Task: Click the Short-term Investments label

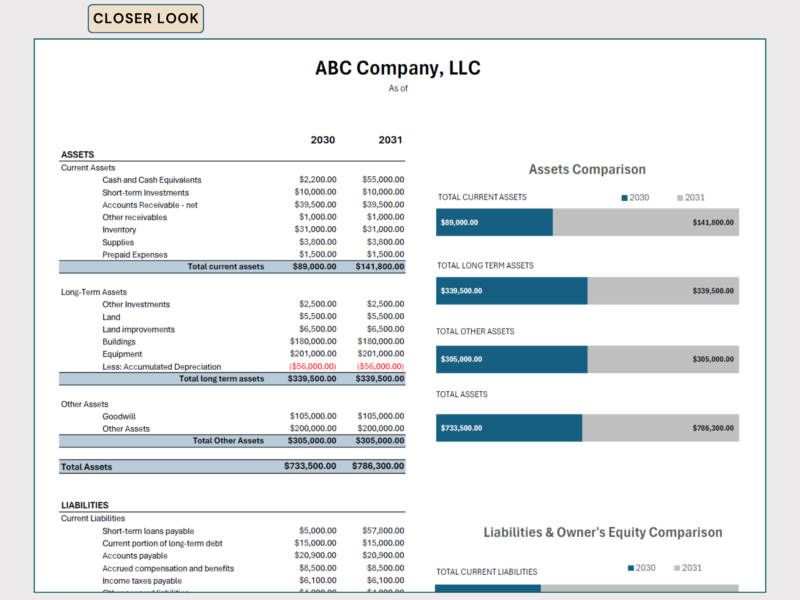Action: (145, 193)
